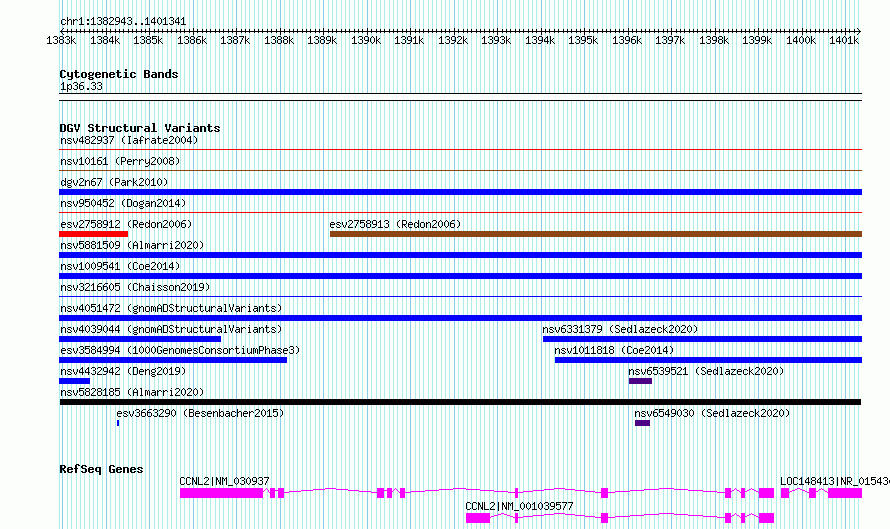Open the nsv950452 (Dogan2014) variant label

coord(123,203)
